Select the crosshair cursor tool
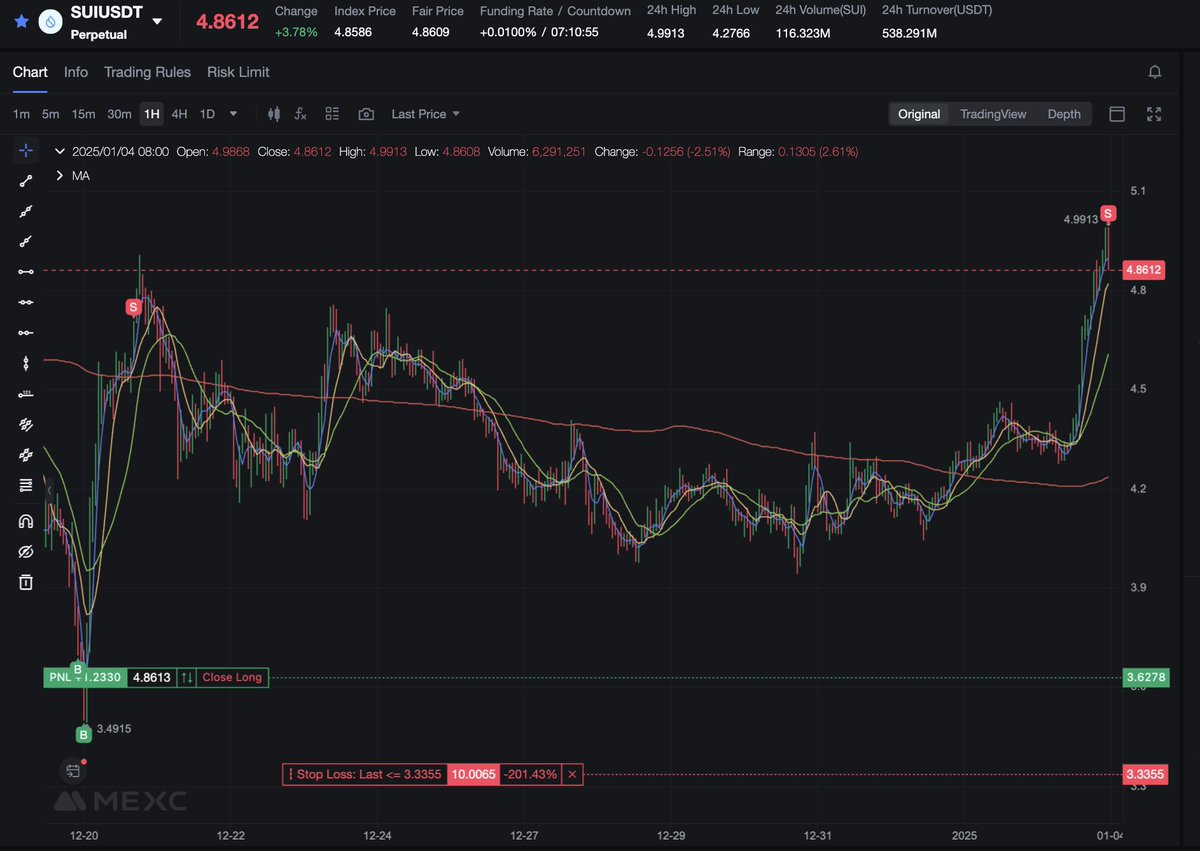The image size is (1200, 851). 26,150
